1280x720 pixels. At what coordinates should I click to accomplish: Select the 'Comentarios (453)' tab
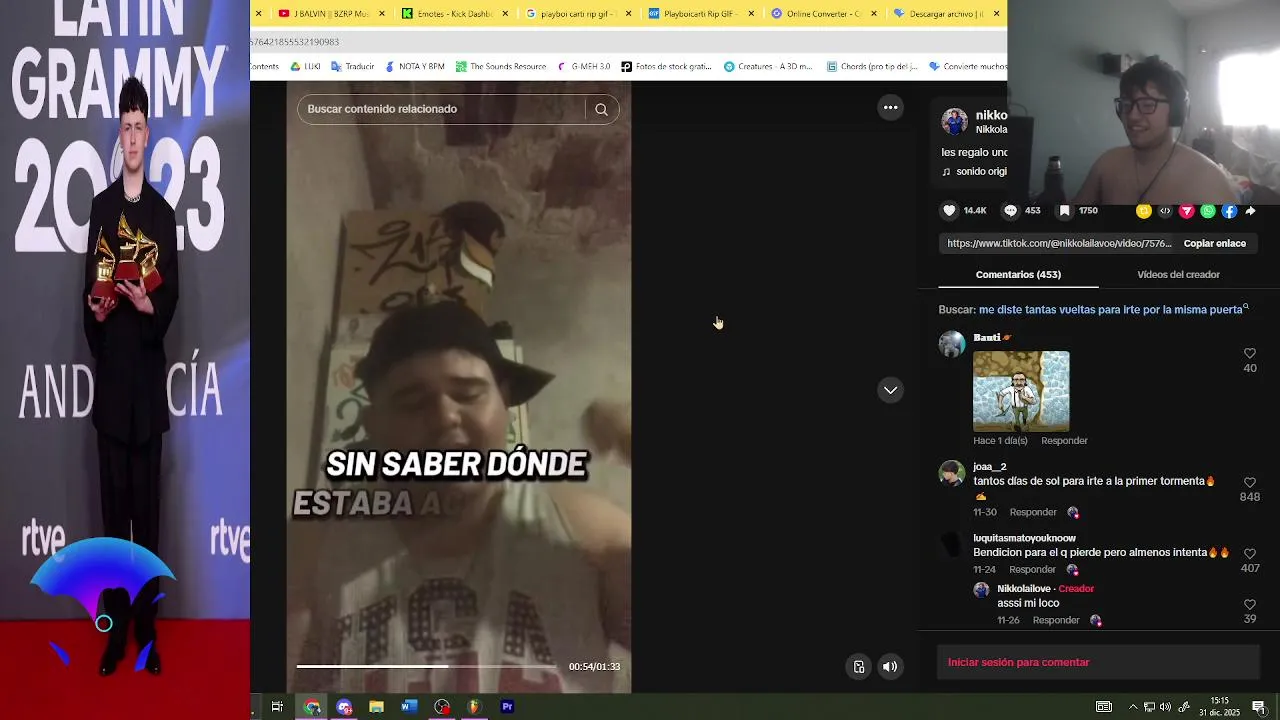1018,274
